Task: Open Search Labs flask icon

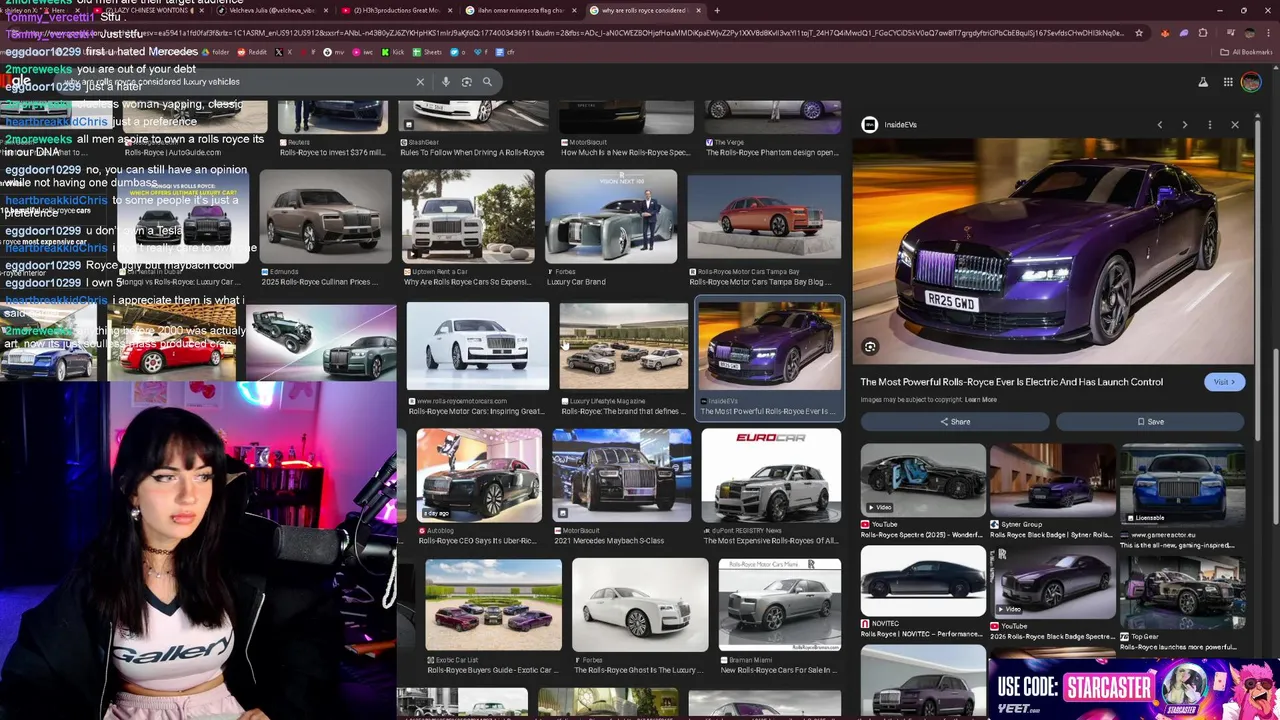Action: tap(1203, 82)
